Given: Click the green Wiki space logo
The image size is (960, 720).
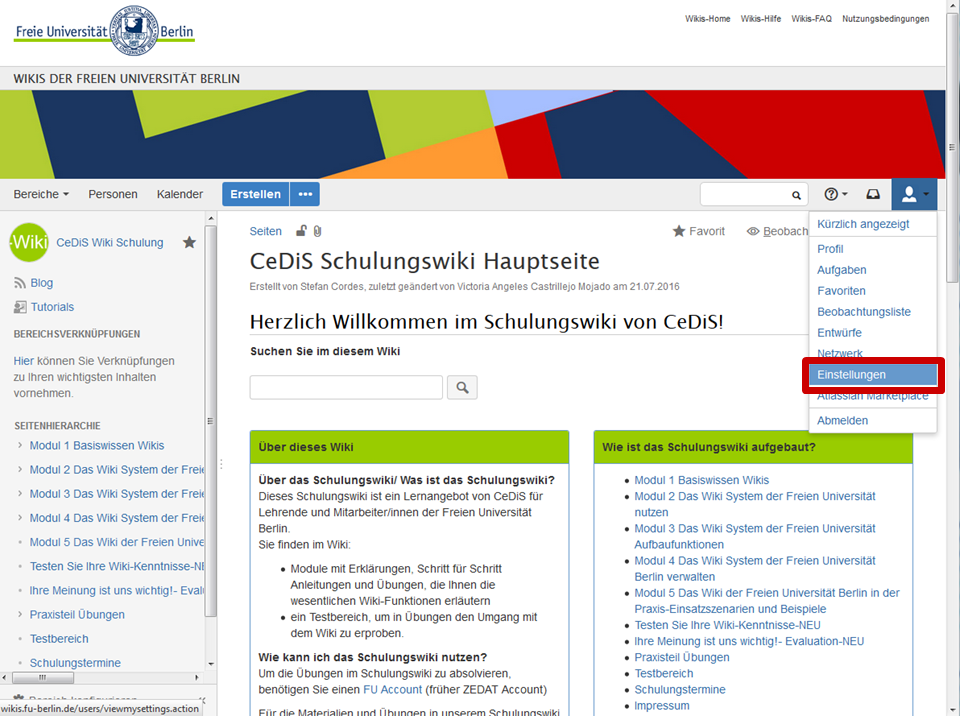Looking at the screenshot, I should point(29,242).
